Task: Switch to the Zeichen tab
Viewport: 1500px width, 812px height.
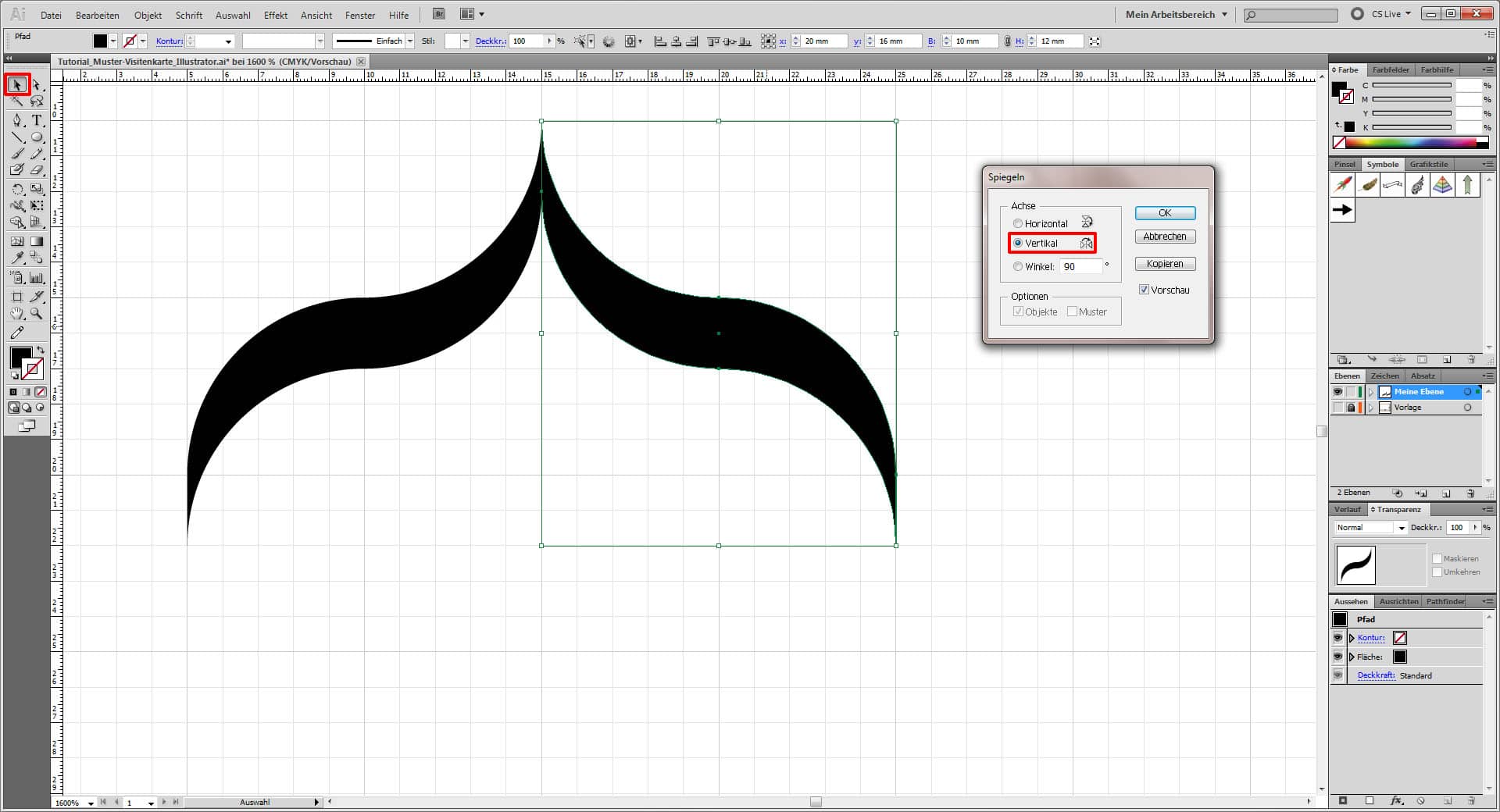Action: coord(1384,376)
